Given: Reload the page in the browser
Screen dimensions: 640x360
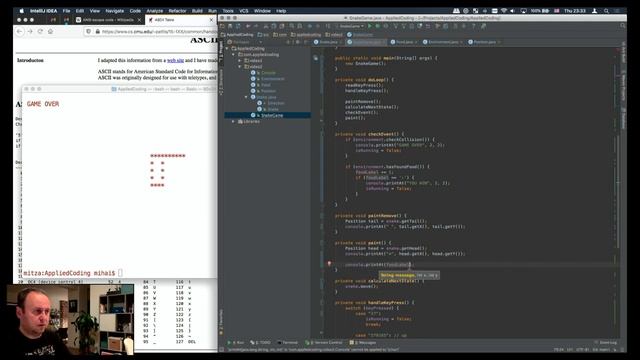Looking at the screenshot, I should click(x=40, y=31).
